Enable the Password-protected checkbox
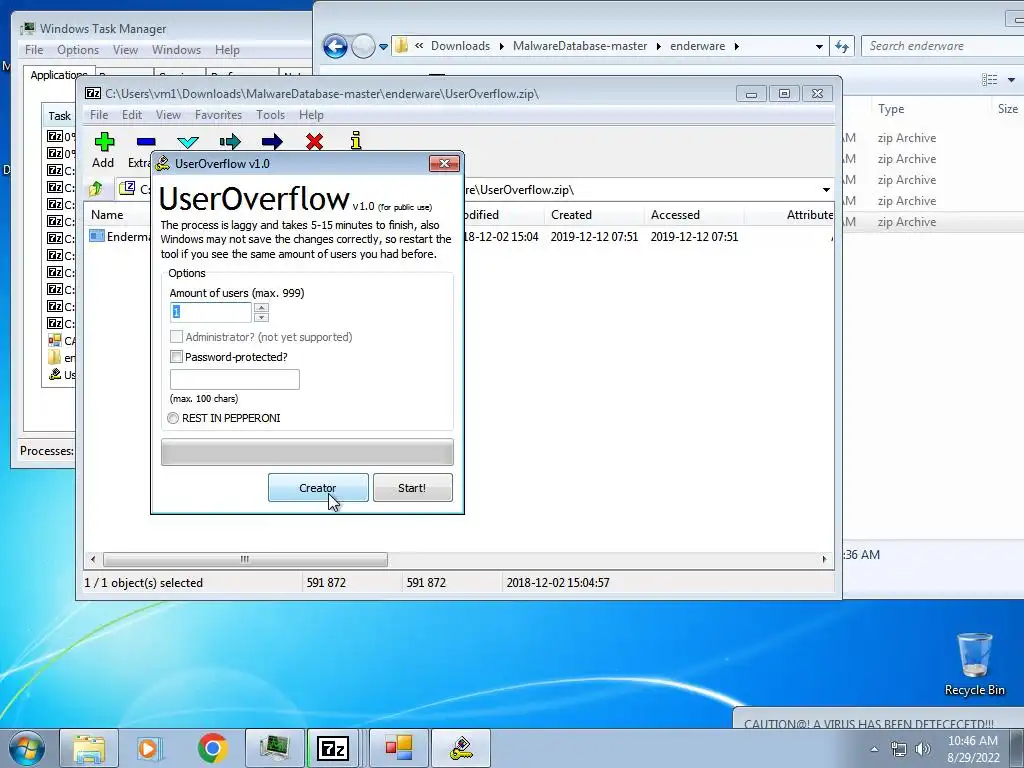The width and height of the screenshot is (1024, 768). point(176,357)
